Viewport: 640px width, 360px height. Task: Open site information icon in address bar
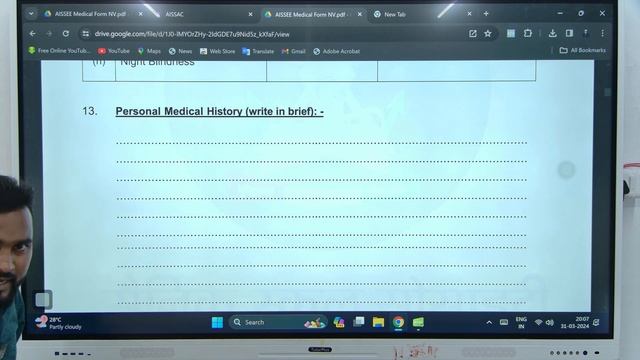point(85,34)
